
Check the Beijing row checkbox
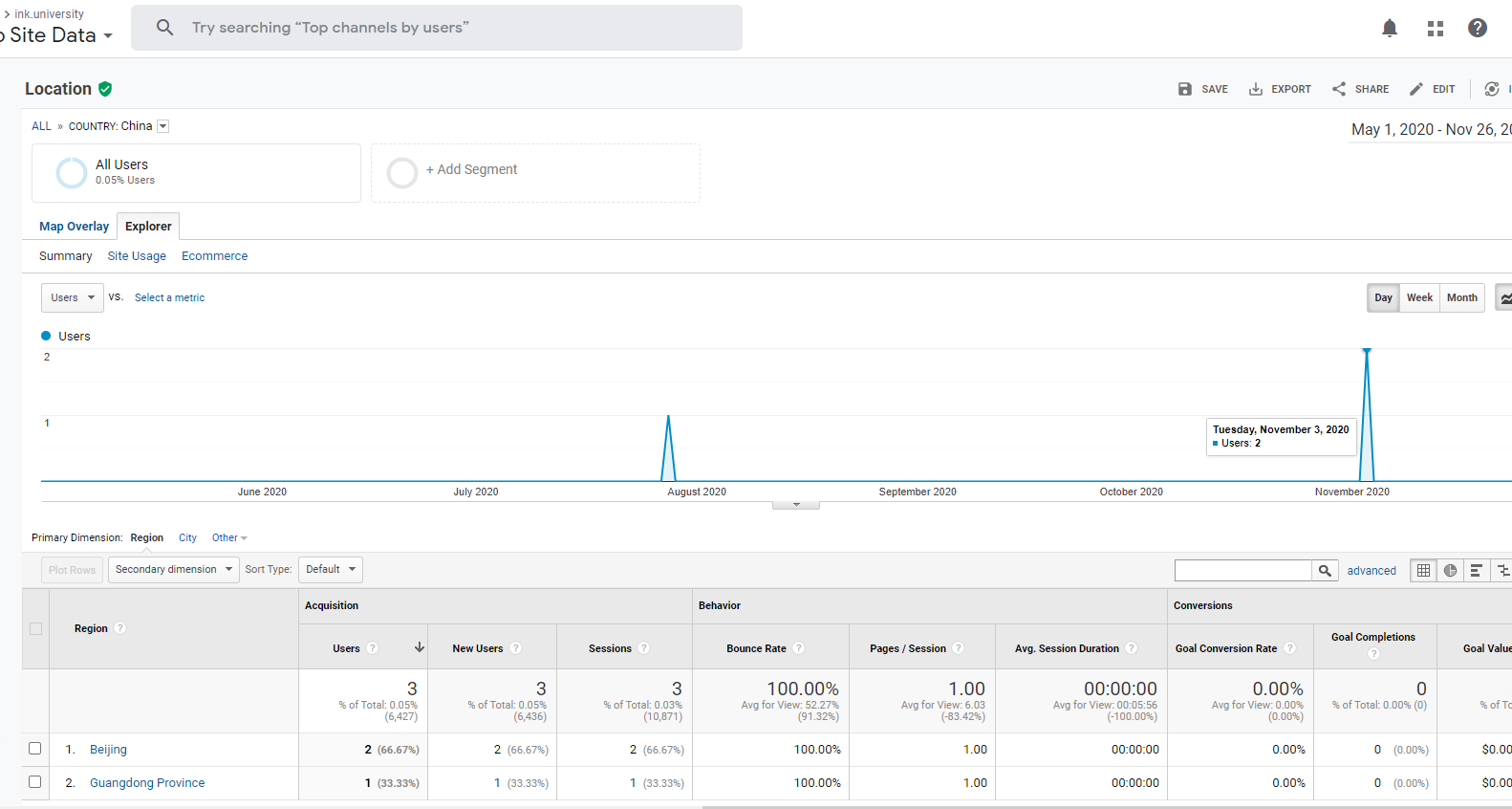pyautogui.click(x=35, y=749)
